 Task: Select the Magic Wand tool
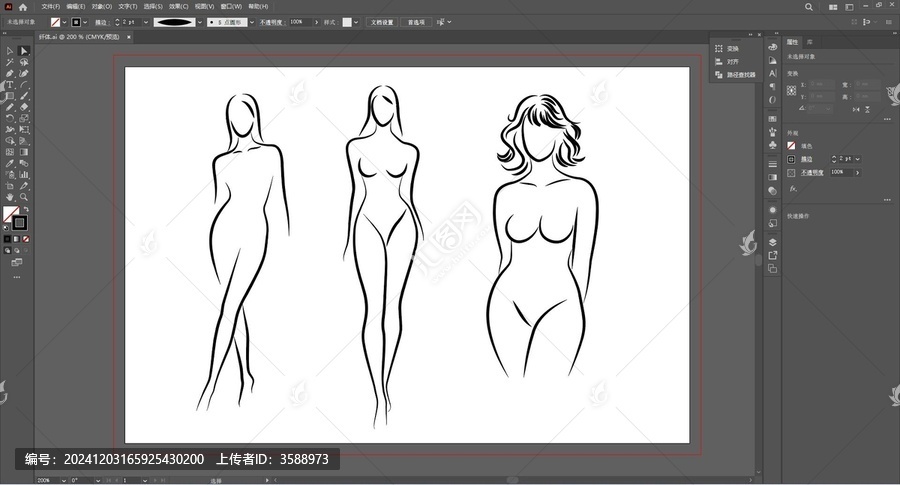pyautogui.click(x=10, y=62)
